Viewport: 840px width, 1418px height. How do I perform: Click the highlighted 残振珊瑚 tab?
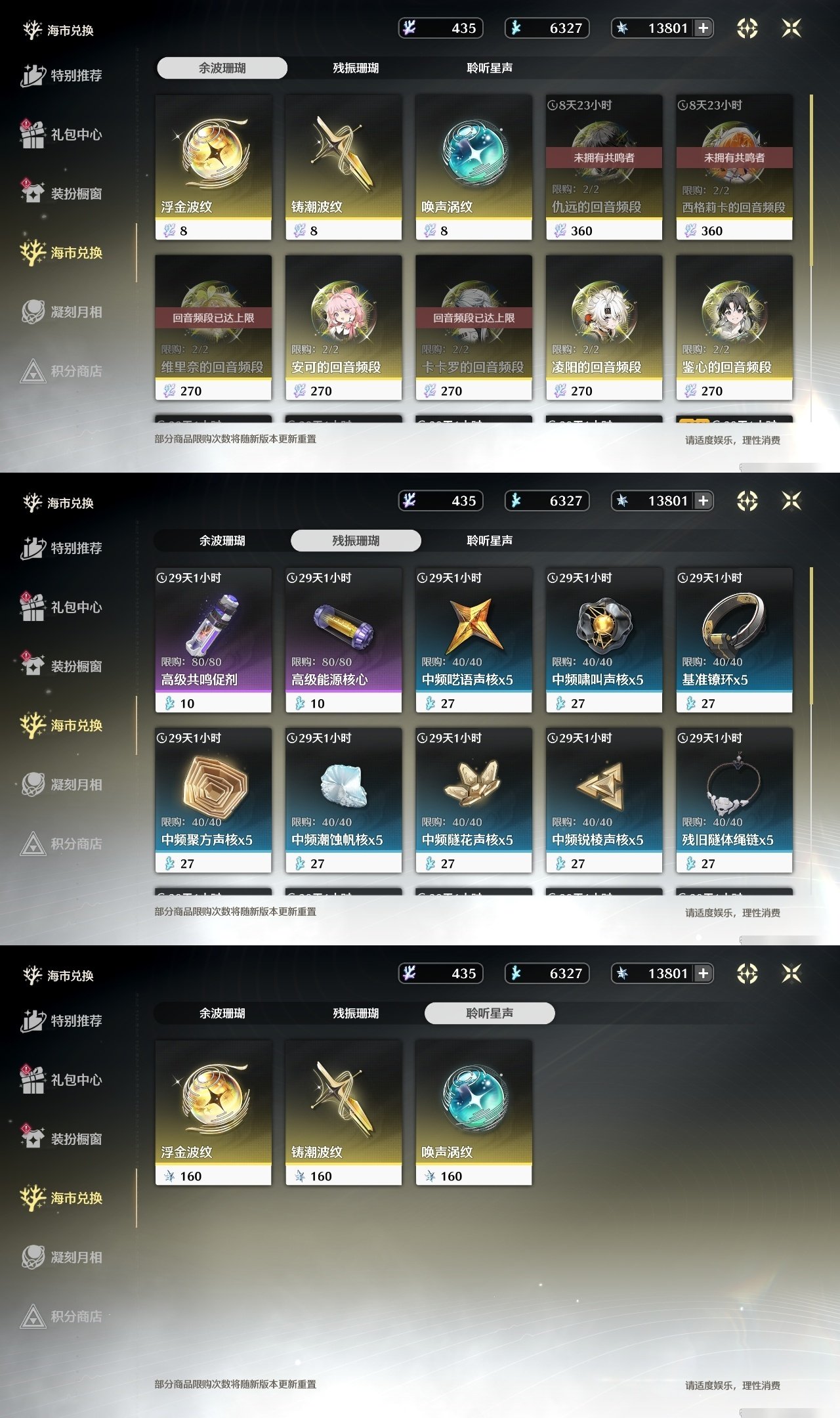pos(356,541)
